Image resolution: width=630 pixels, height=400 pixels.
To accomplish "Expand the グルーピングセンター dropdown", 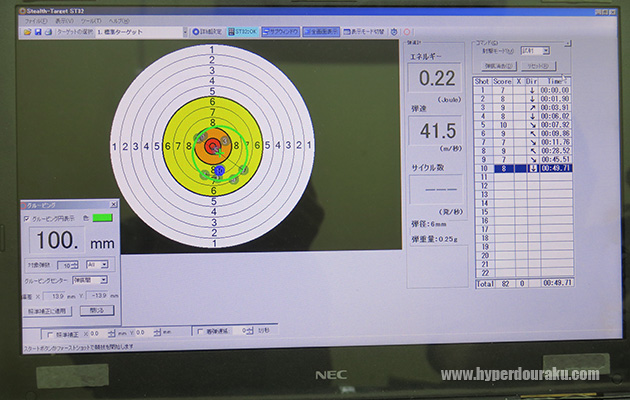I will point(104,281).
